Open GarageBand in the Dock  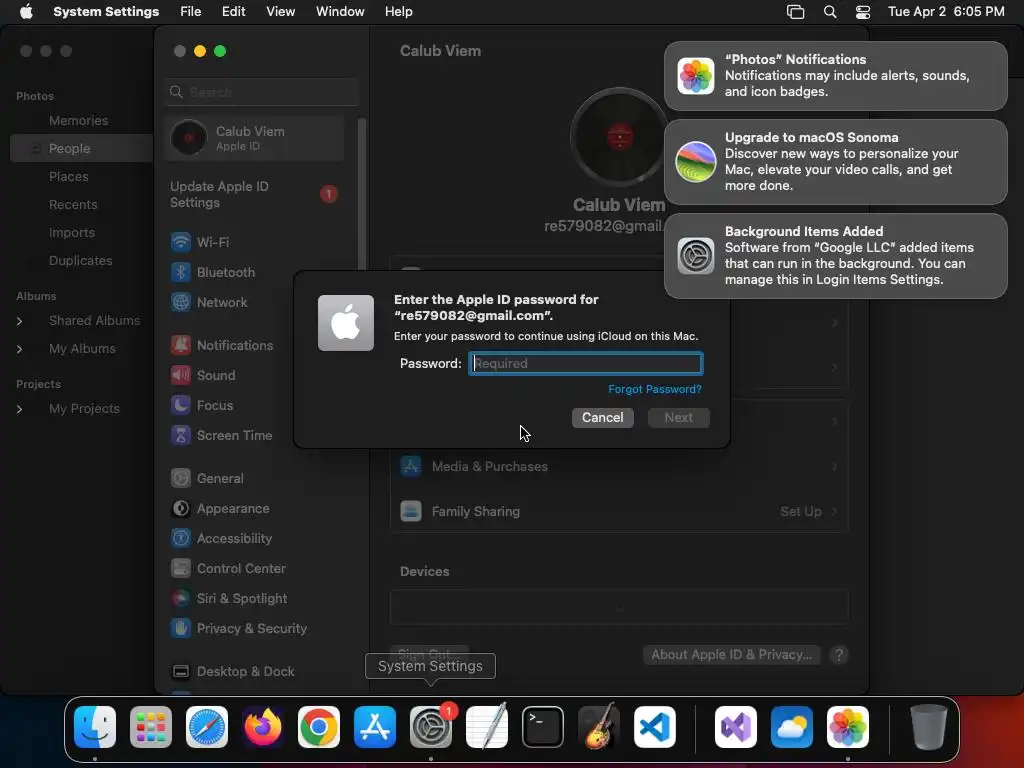click(599, 727)
